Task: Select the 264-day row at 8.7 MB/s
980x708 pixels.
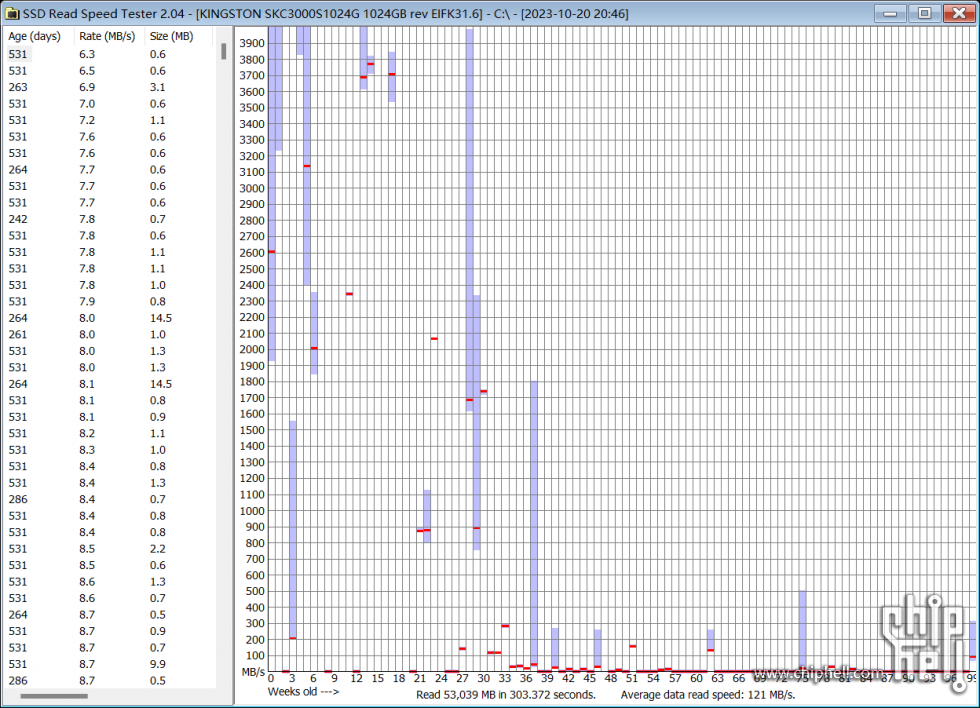Action: click(x=109, y=615)
